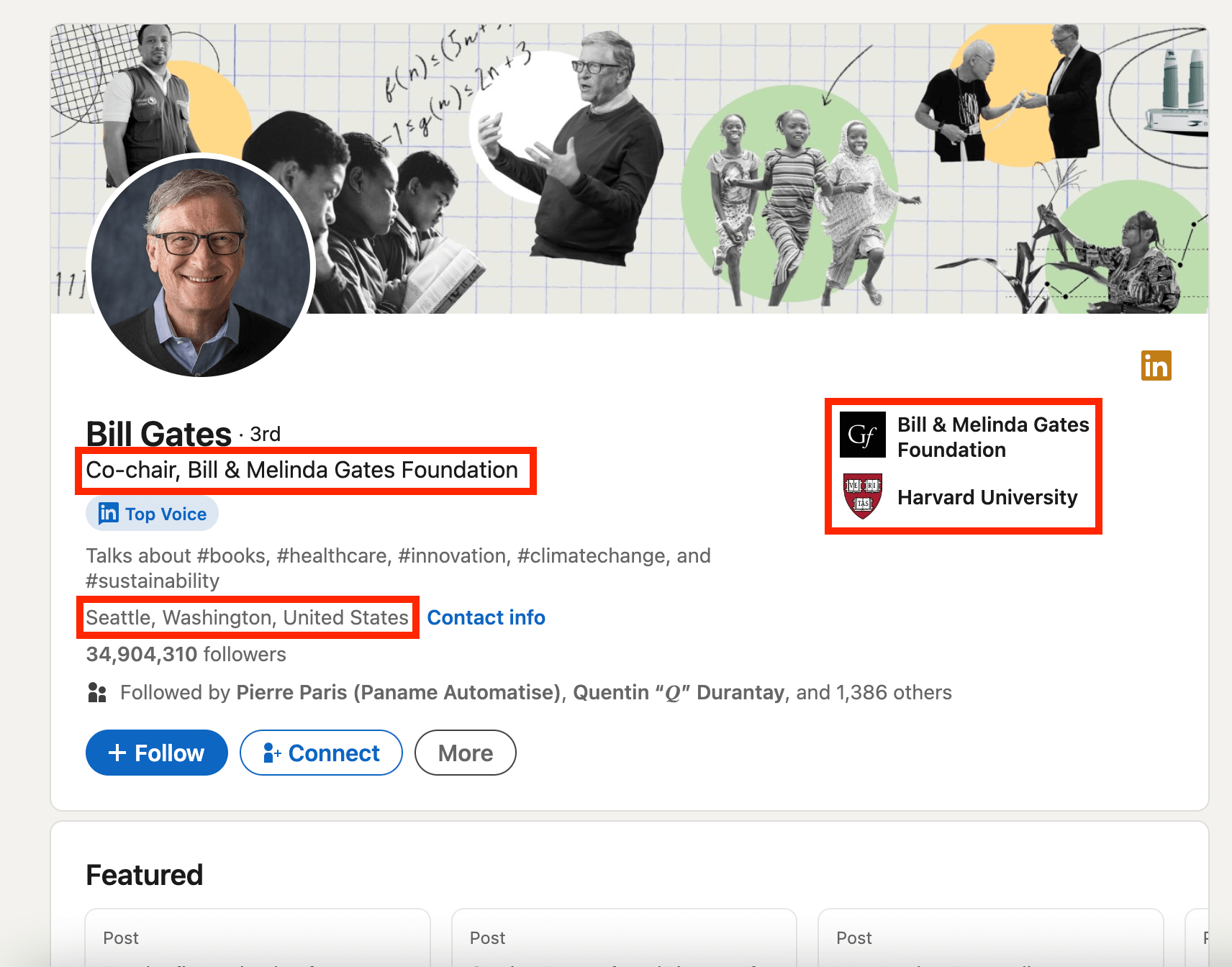Click the Bill Gates profile name heading
The image size is (1232, 967).
pyautogui.click(x=159, y=434)
